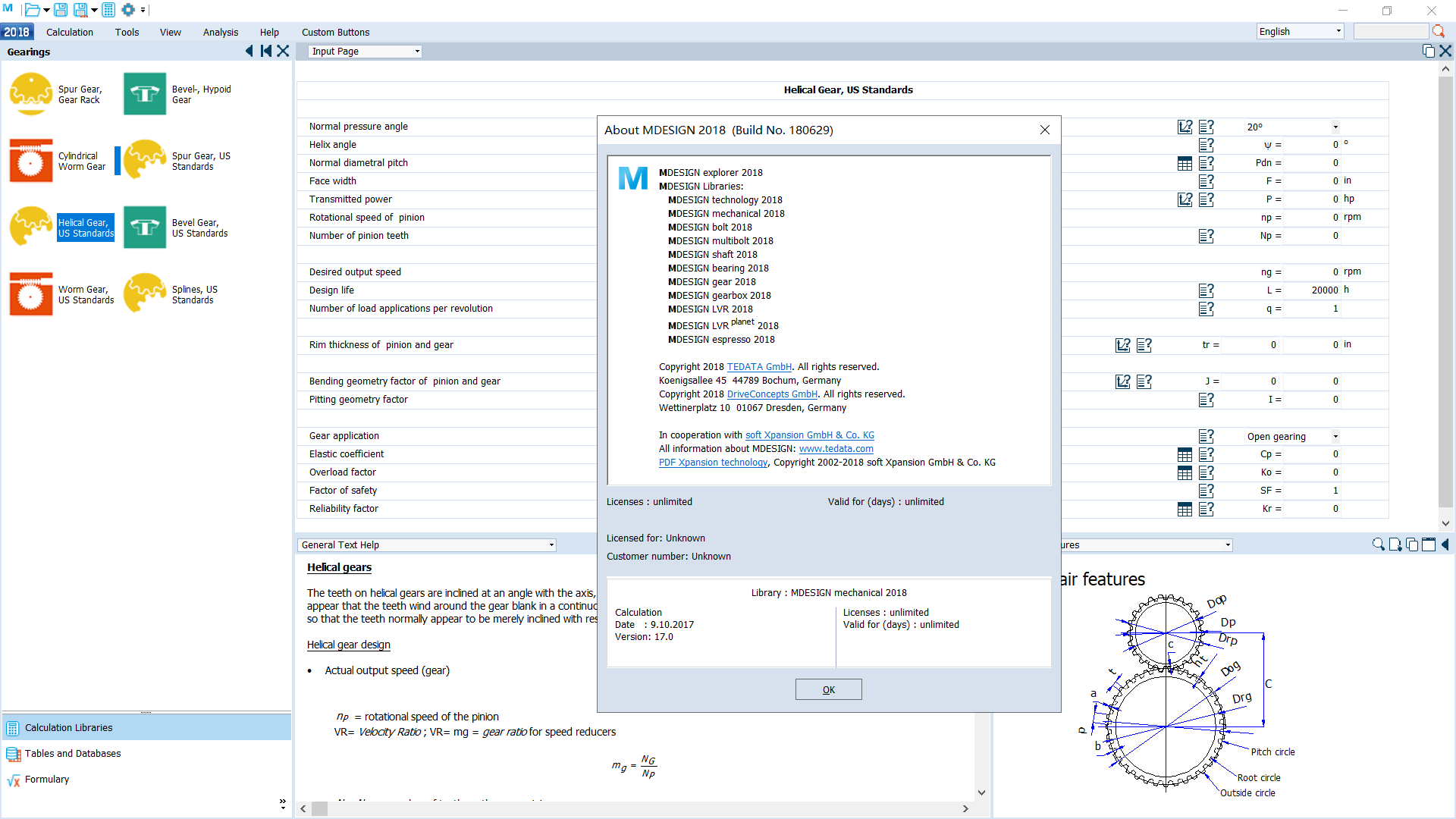Open English language dropdown
The height and width of the screenshot is (819, 1456).
1300,31
